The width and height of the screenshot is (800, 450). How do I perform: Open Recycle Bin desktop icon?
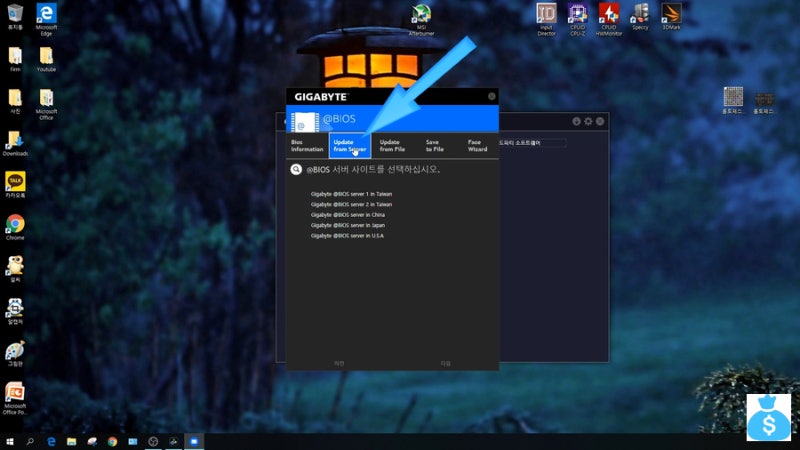click(x=15, y=16)
